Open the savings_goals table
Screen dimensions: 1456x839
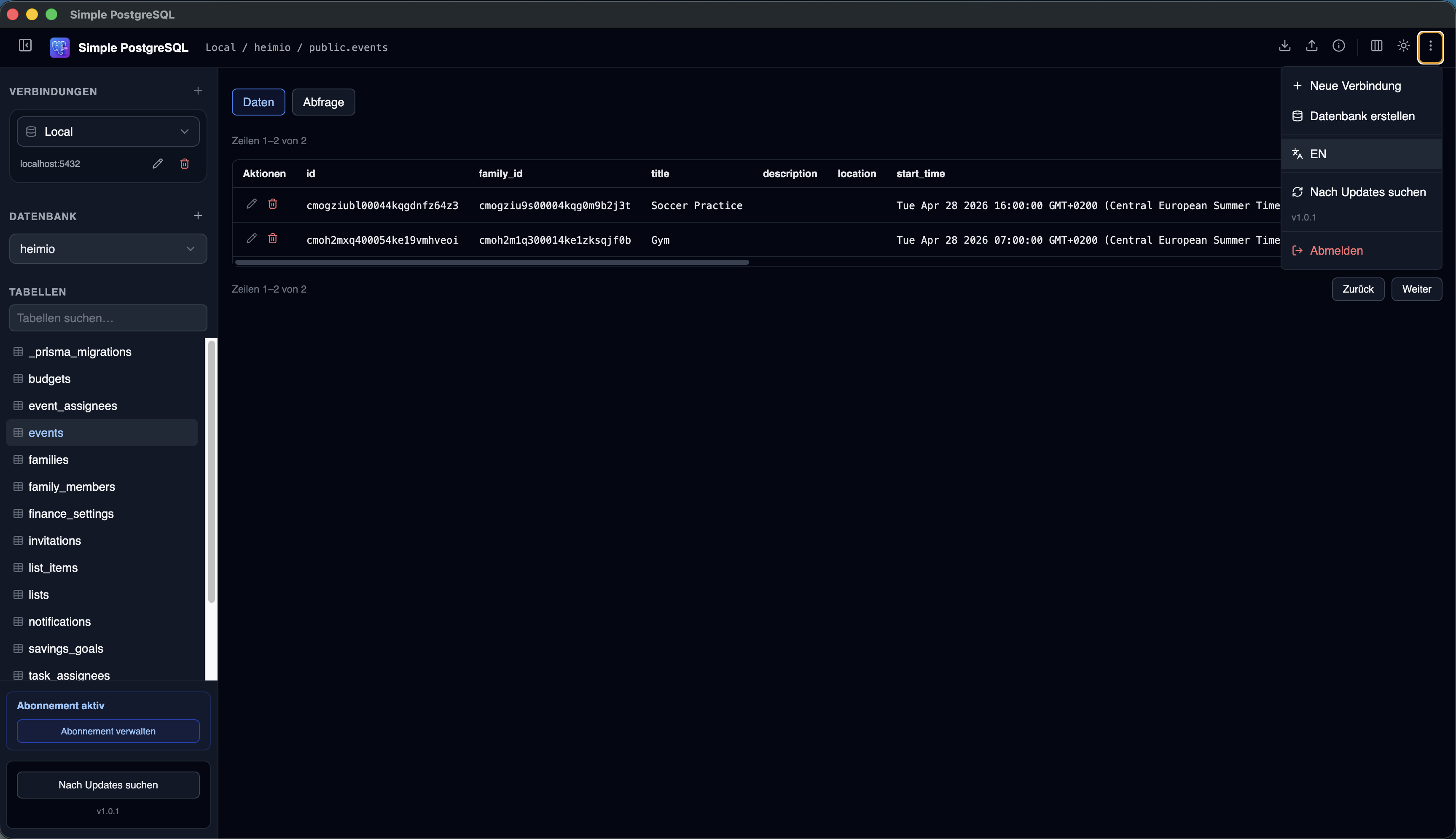(x=102, y=649)
